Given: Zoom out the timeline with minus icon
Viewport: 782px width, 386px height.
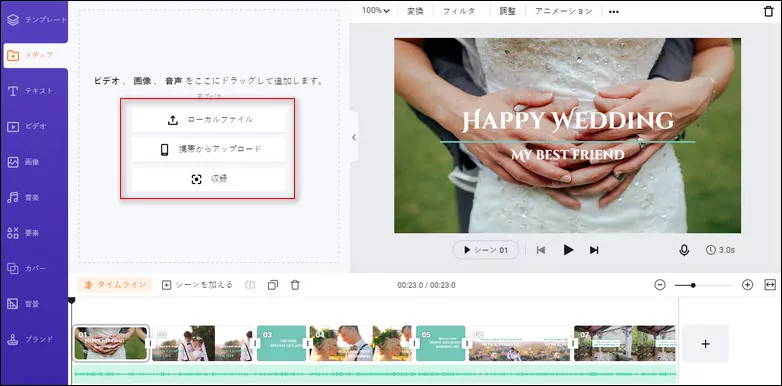Looking at the screenshot, I should 660,285.
